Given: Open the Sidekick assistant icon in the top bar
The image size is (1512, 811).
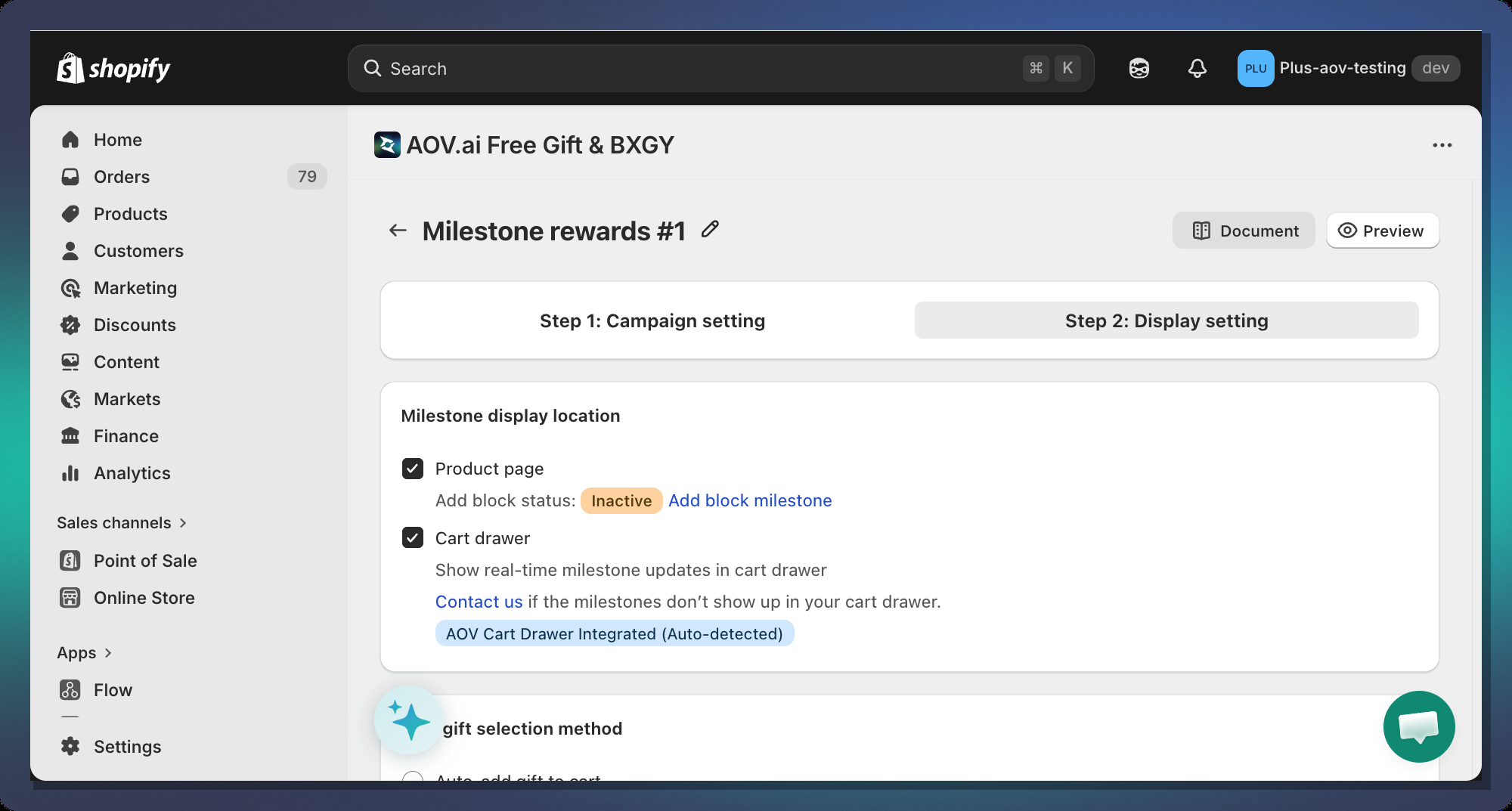Looking at the screenshot, I should pyautogui.click(x=1139, y=69).
